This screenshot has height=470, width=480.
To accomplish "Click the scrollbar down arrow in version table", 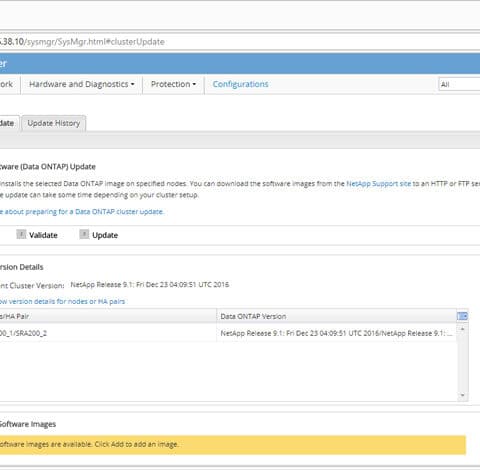I will point(462,395).
